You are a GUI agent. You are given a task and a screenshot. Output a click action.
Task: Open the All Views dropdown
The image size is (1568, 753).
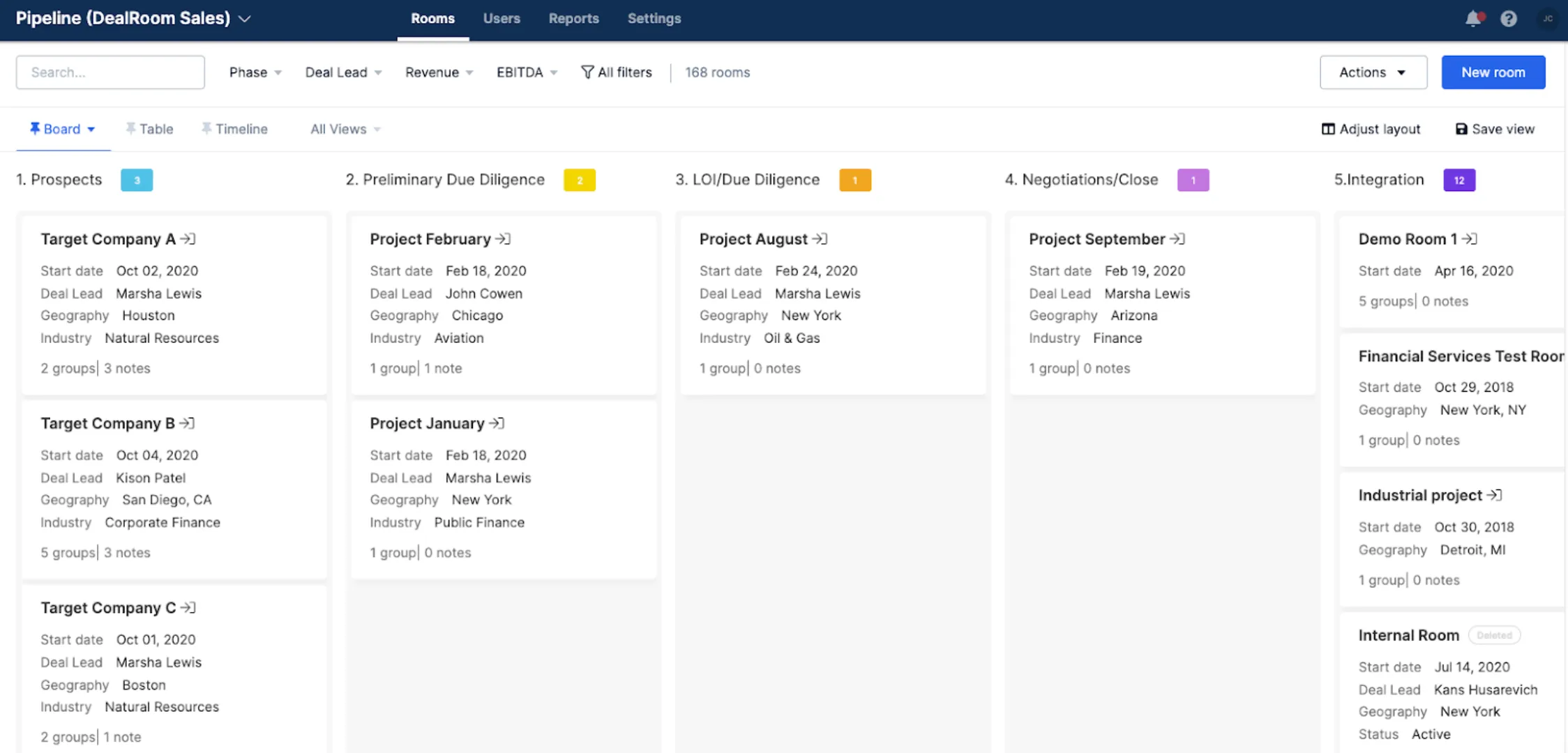[345, 129]
